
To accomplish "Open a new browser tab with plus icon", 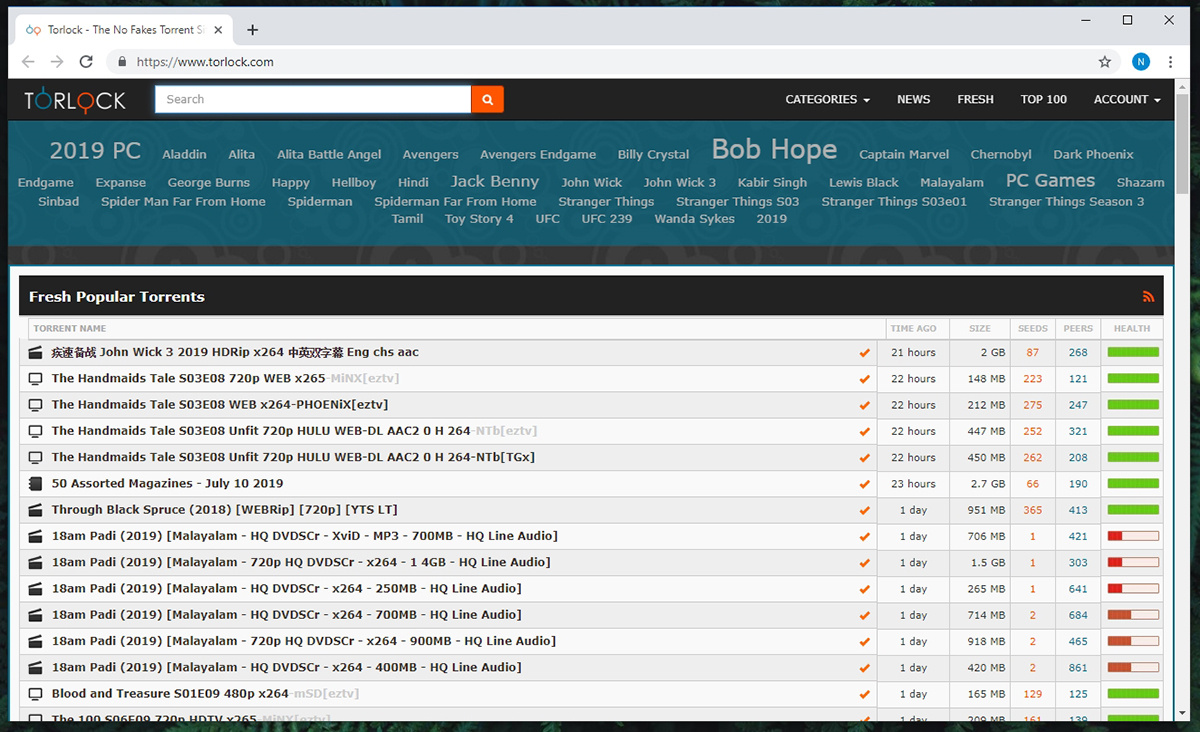I will [x=252, y=30].
